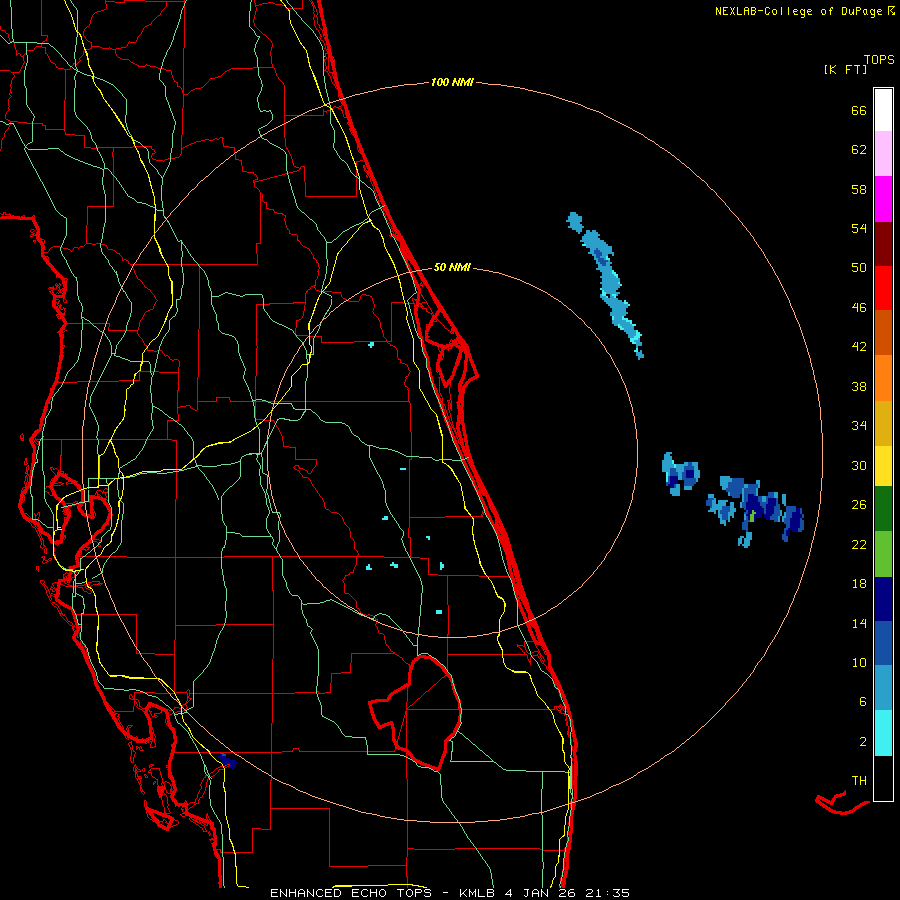This screenshot has width=900, height=900.
Task: Click the green echo pixel in eastern cluster
Action: (752, 515)
